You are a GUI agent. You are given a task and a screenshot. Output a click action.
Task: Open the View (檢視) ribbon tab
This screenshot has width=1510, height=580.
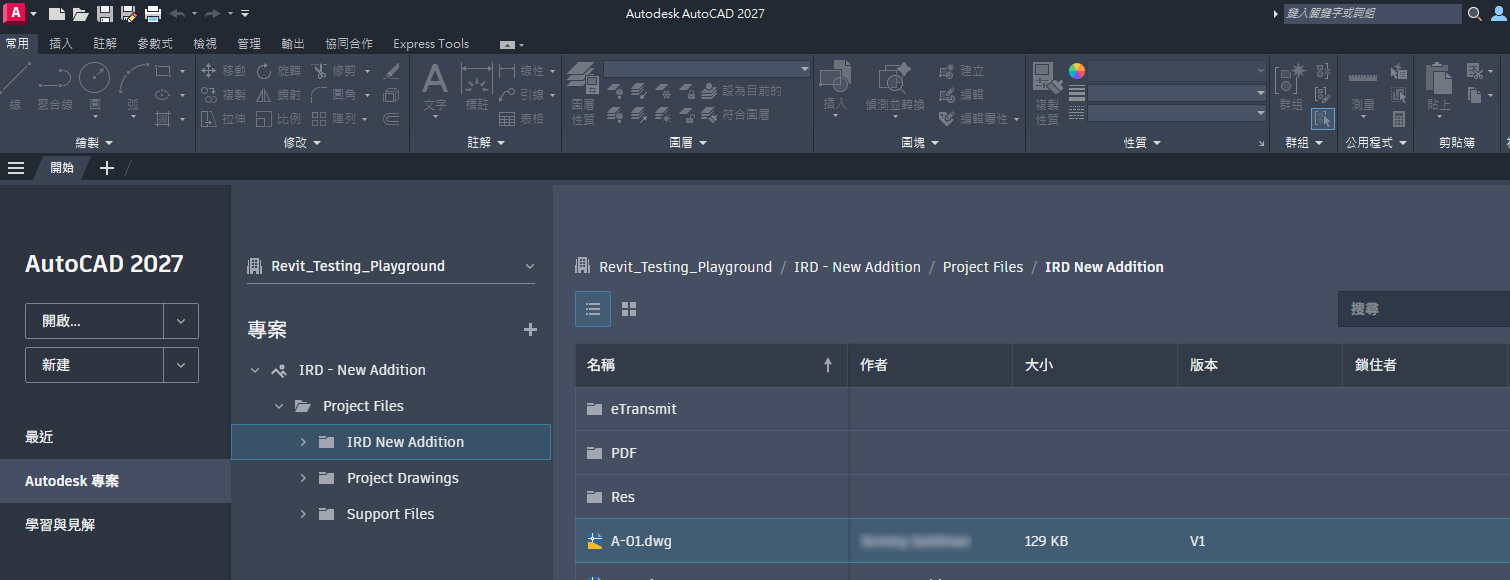coord(205,44)
